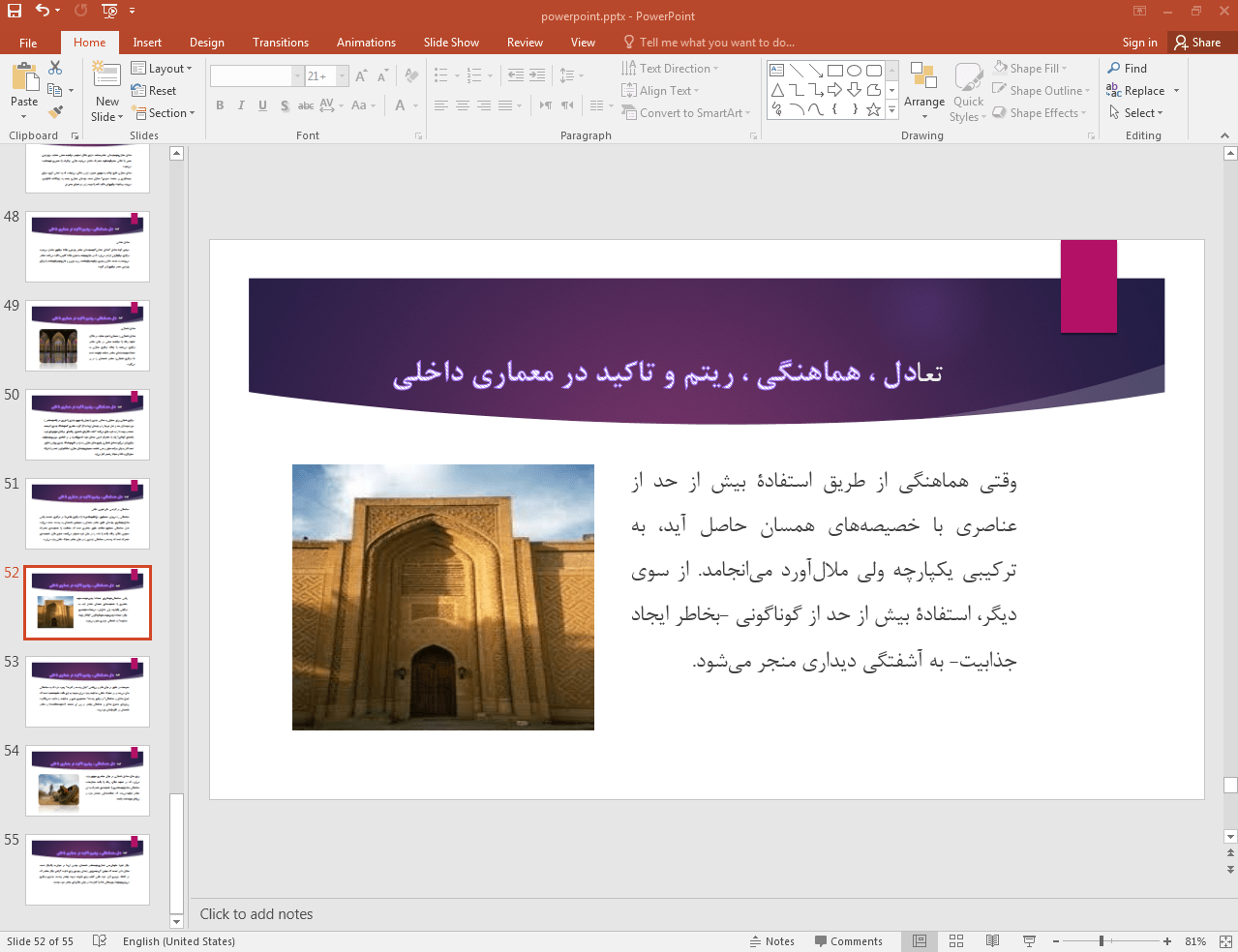Toggle Italic formatting
The image size is (1238, 952).
click(x=241, y=105)
